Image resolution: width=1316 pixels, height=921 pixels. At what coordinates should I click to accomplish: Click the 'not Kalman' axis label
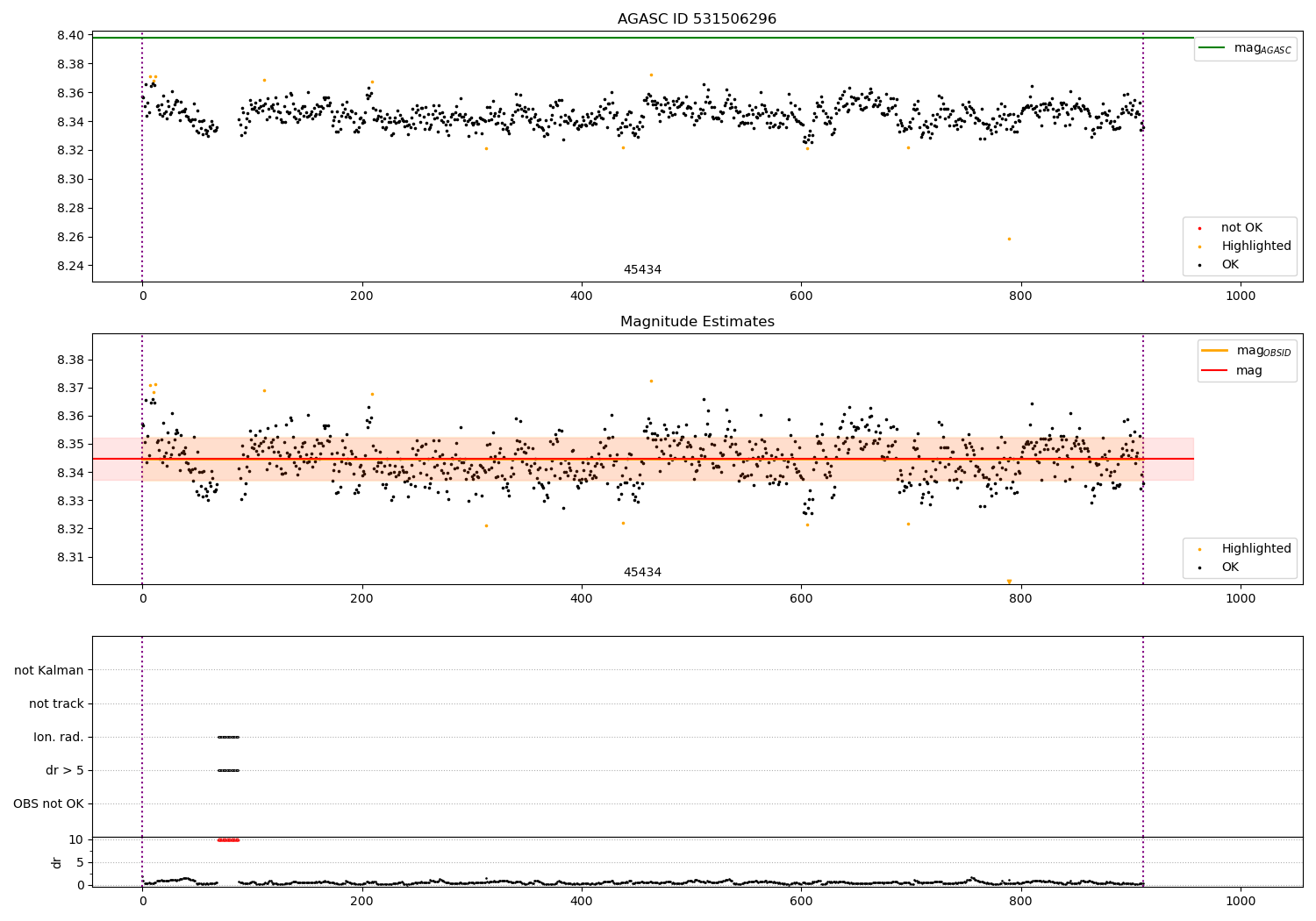(x=49, y=671)
